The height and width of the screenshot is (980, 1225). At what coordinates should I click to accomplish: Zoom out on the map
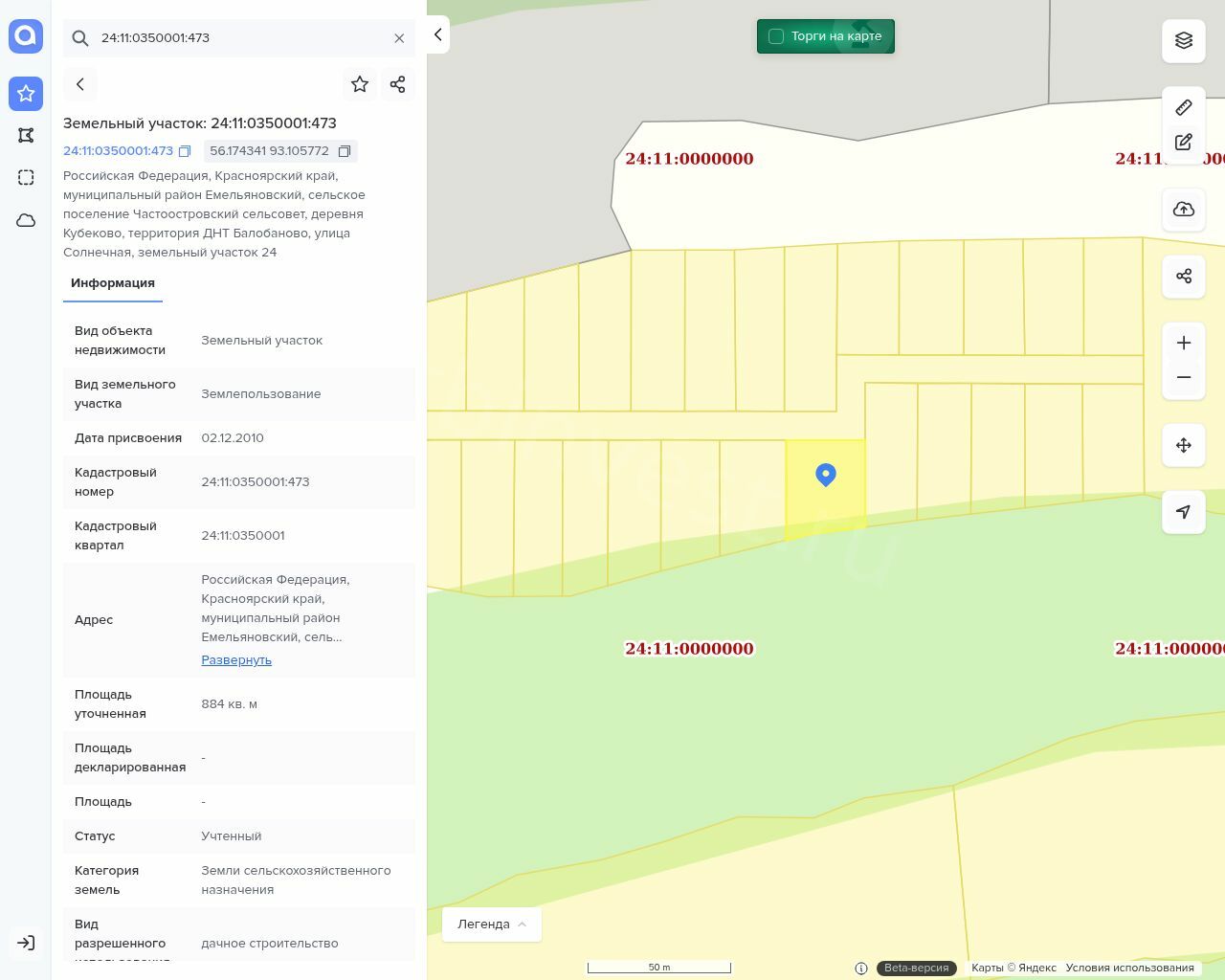coord(1184,377)
